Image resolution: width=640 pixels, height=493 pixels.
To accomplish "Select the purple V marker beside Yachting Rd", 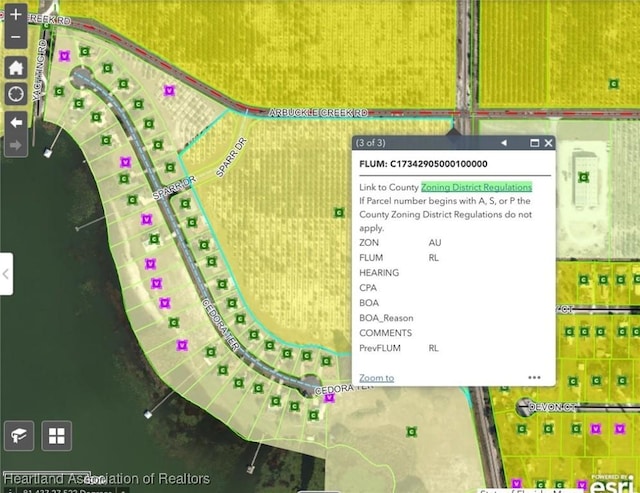I will coord(64,56).
